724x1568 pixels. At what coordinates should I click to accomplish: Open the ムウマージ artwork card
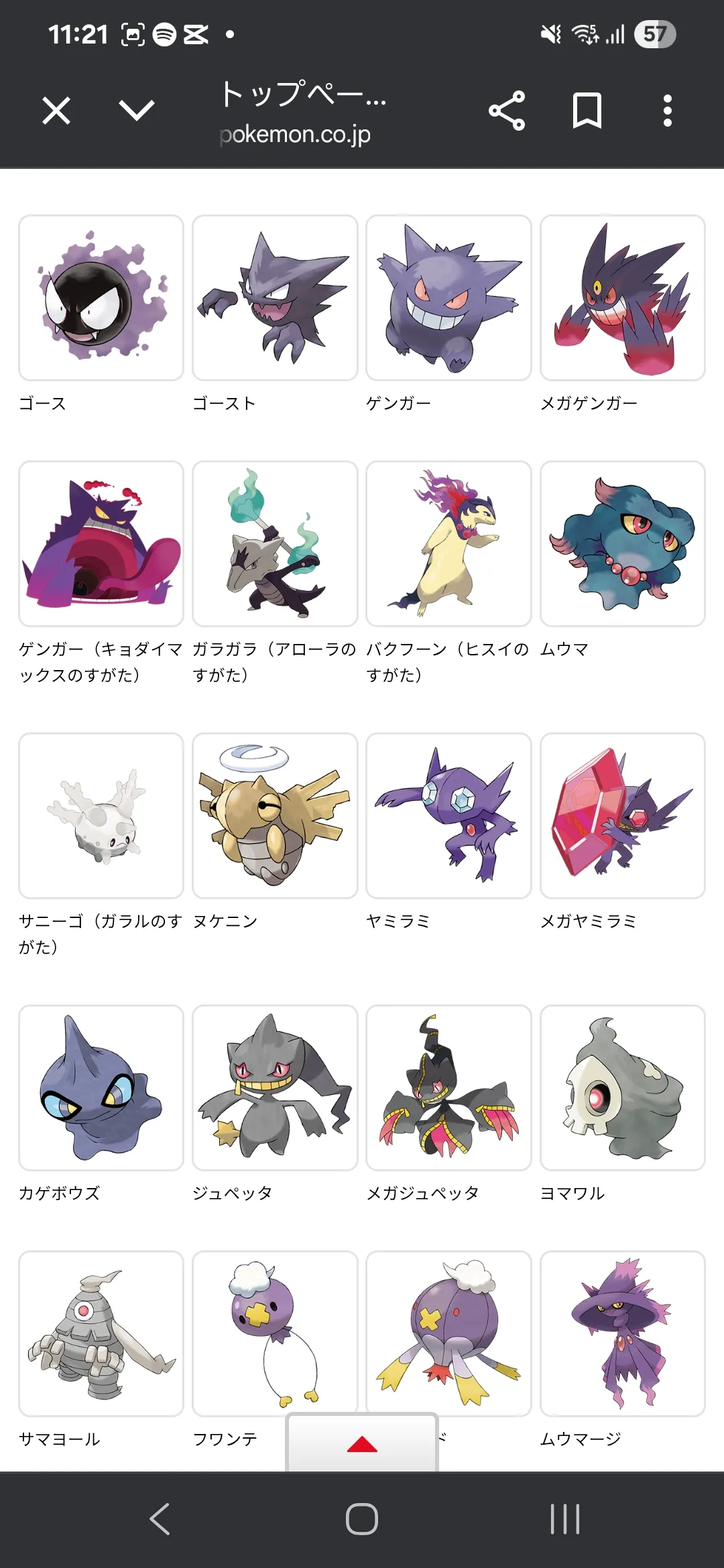pos(623,1333)
